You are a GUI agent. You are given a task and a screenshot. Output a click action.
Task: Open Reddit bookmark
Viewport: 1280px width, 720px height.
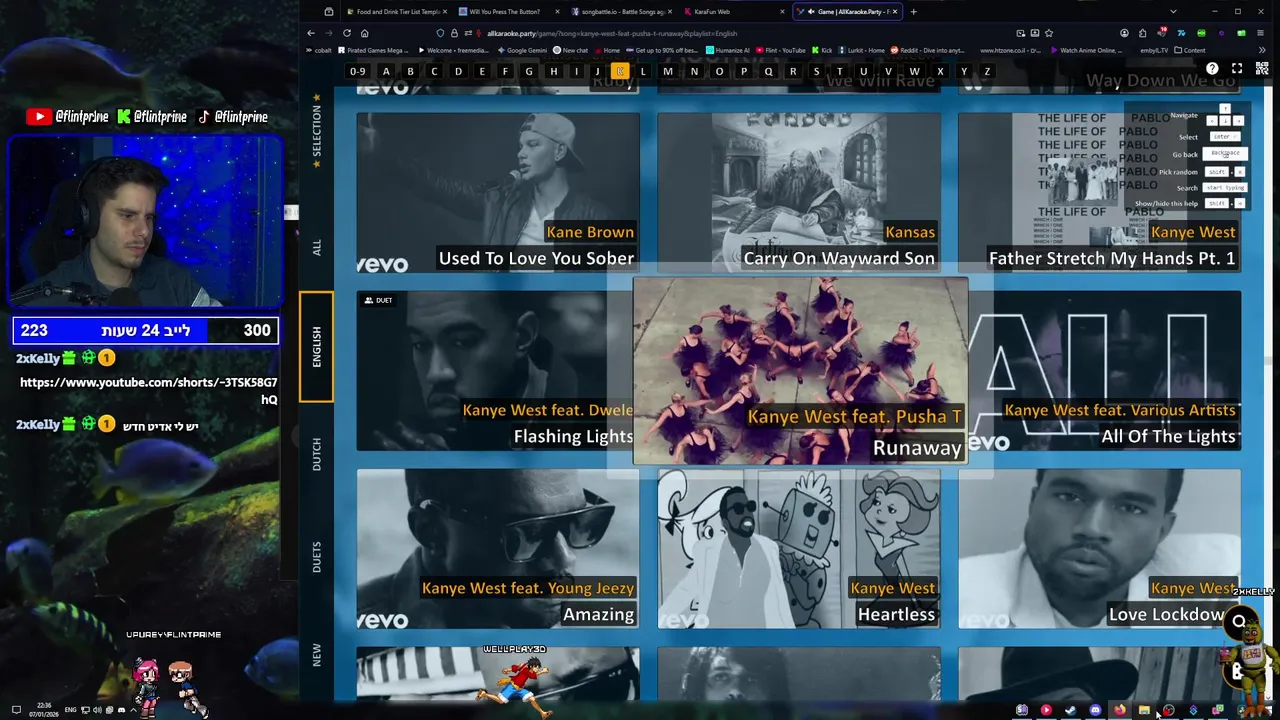tap(927, 50)
